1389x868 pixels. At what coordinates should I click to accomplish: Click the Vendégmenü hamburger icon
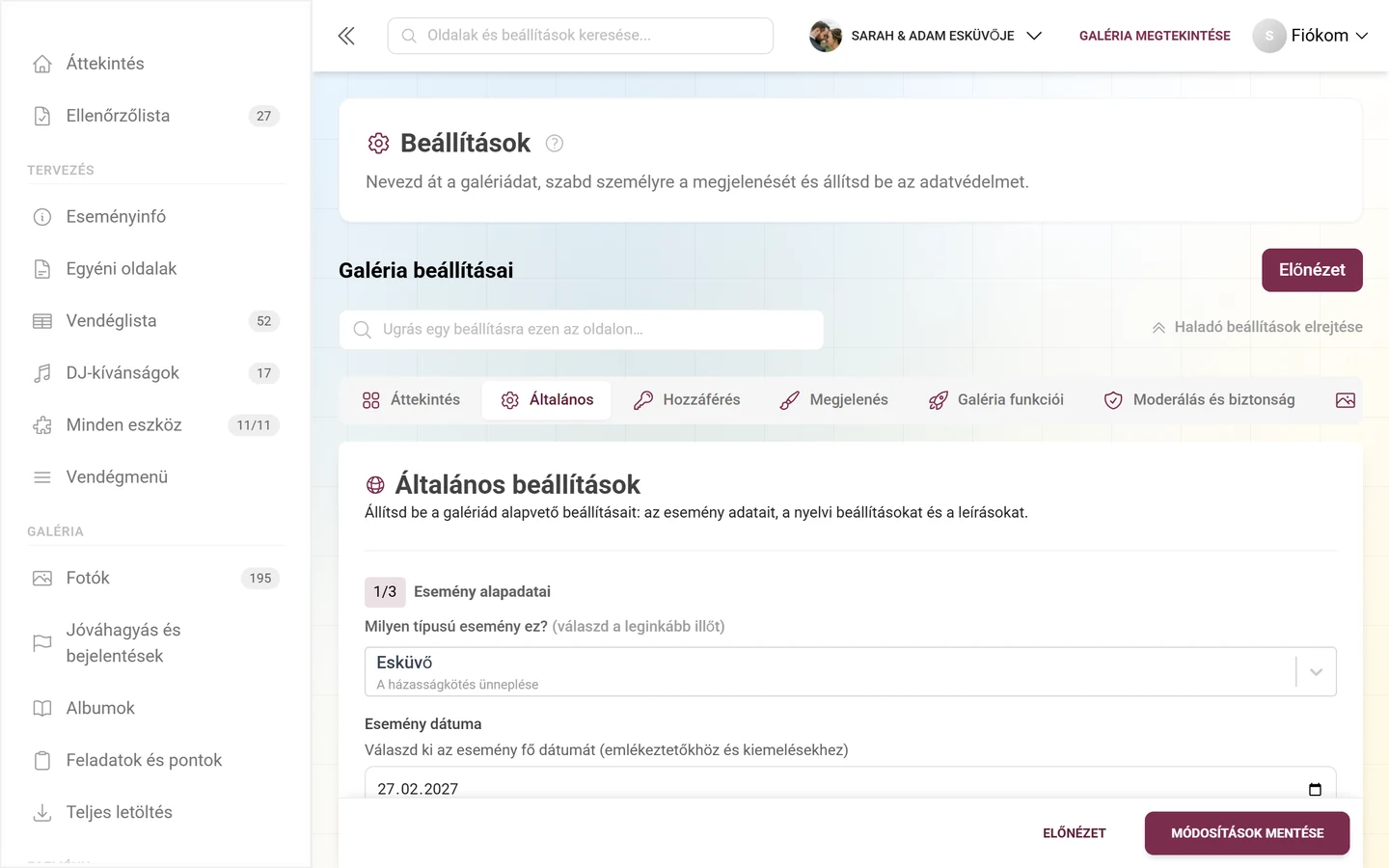pyautogui.click(x=42, y=477)
